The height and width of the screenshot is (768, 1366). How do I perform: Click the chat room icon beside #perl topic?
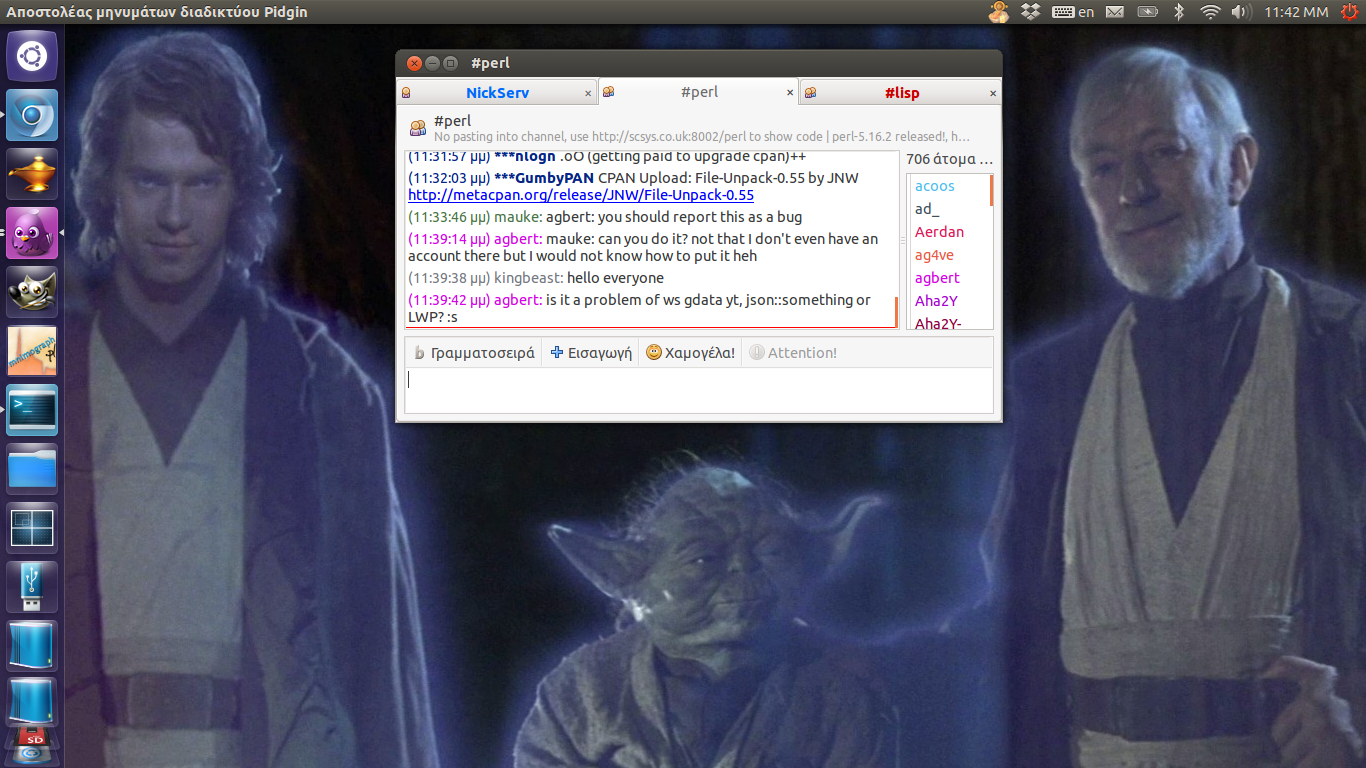(419, 128)
